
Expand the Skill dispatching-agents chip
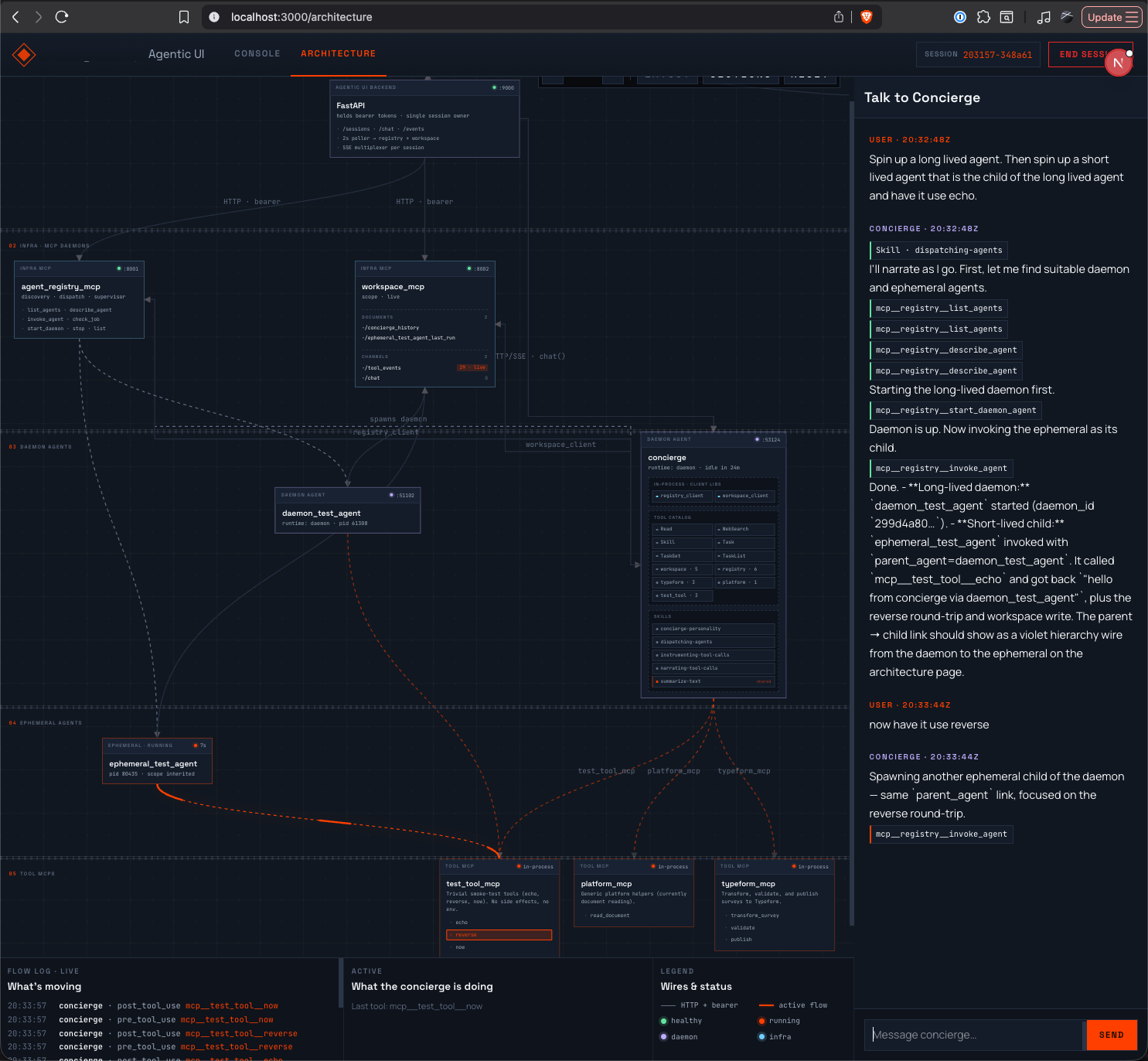coord(938,250)
